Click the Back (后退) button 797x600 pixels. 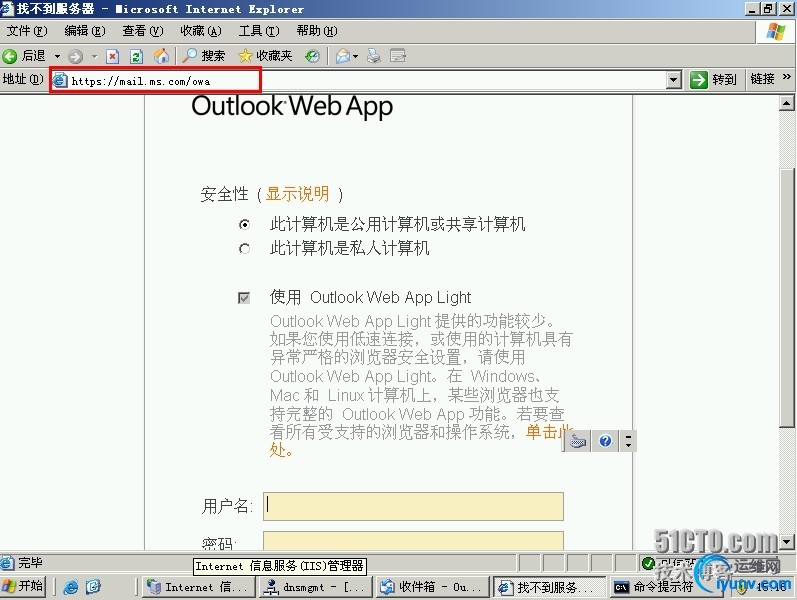(24, 55)
